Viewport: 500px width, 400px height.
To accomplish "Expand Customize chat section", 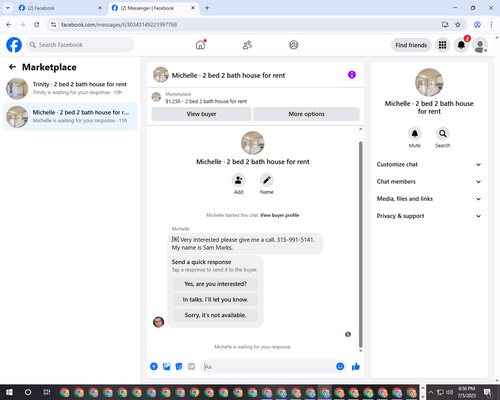I will (429, 164).
